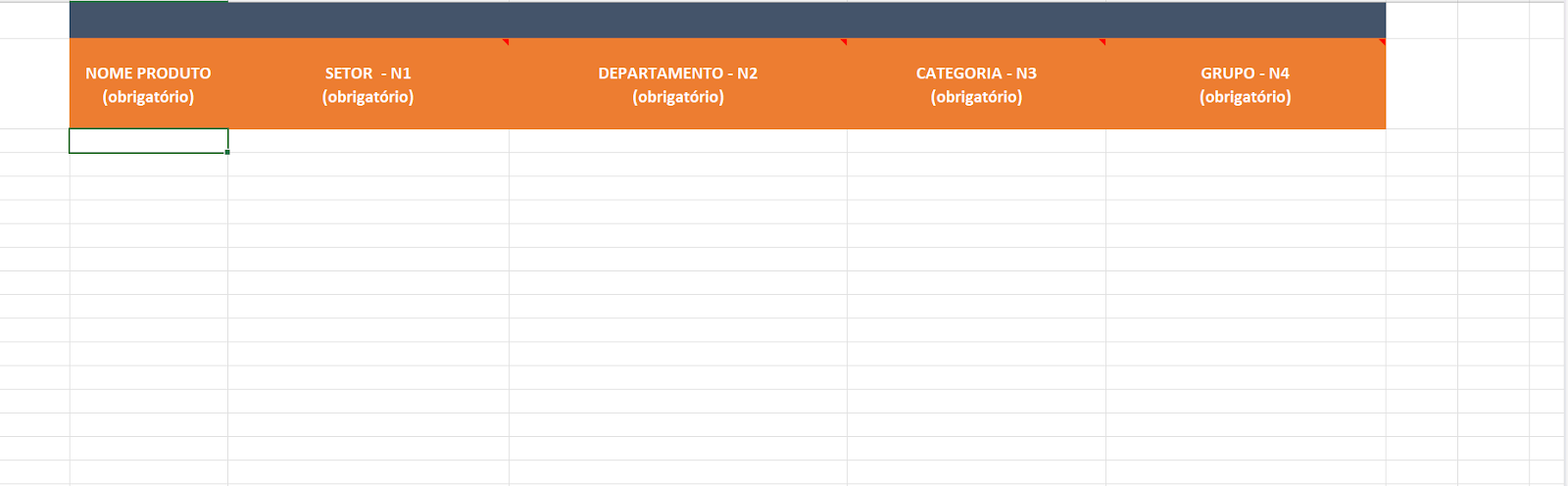Click the selected empty cell under NOME PRODUTO
This screenshot has height=486, width=1568.
pyautogui.click(x=148, y=141)
